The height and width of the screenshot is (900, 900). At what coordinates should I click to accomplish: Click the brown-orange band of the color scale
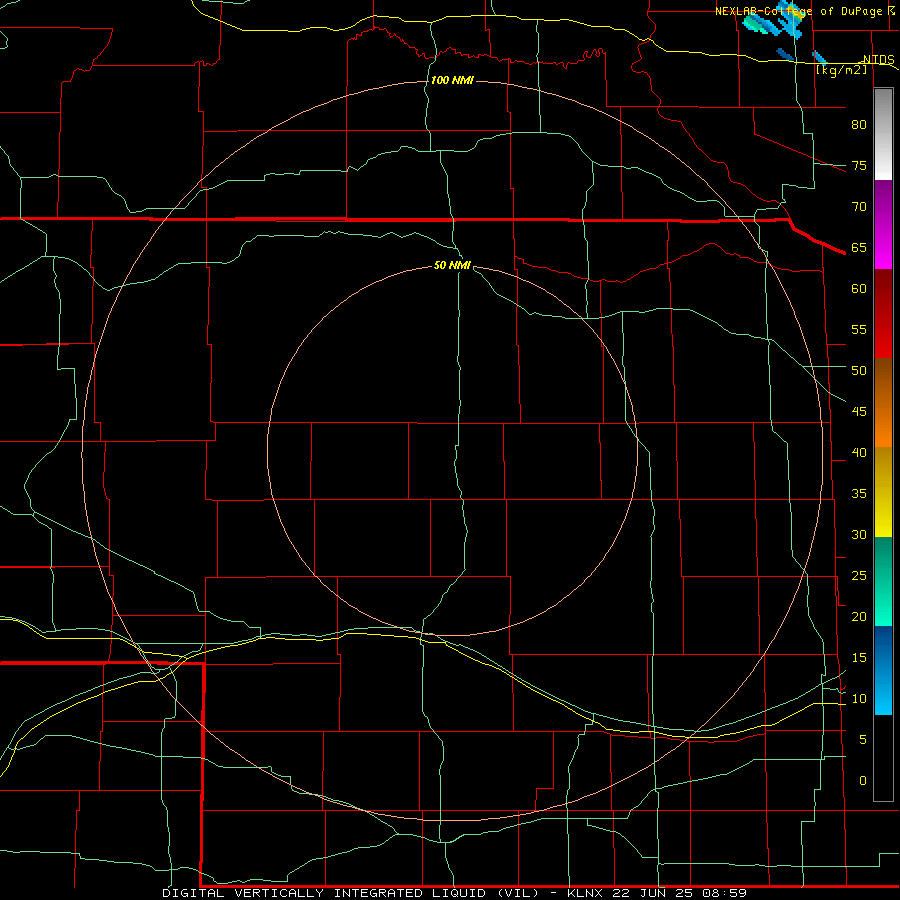pyautogui.click(x=883, y=402)
